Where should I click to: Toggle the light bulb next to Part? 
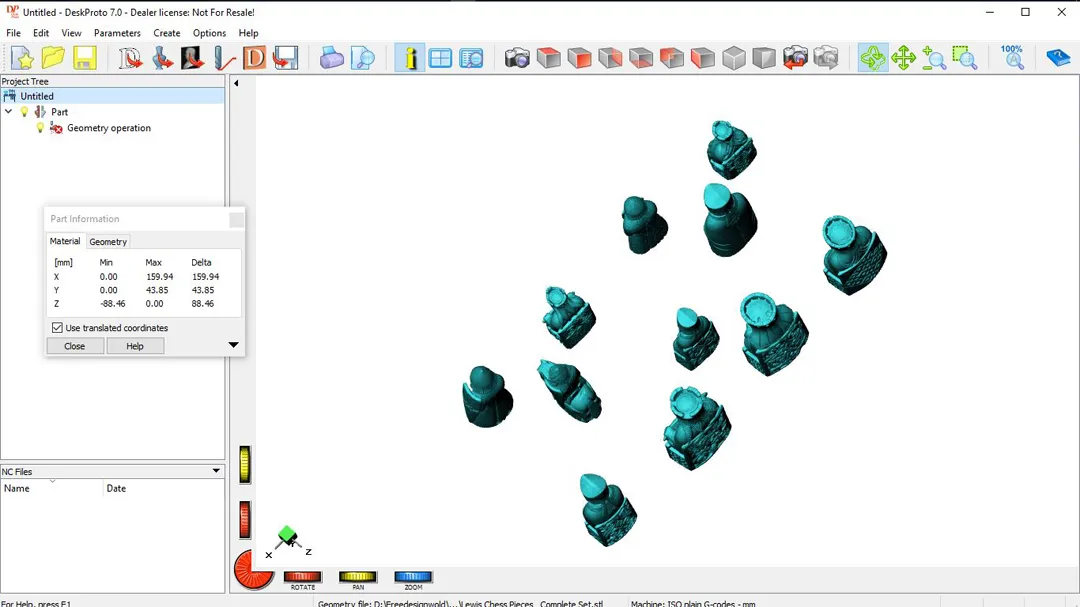(24, 112)
